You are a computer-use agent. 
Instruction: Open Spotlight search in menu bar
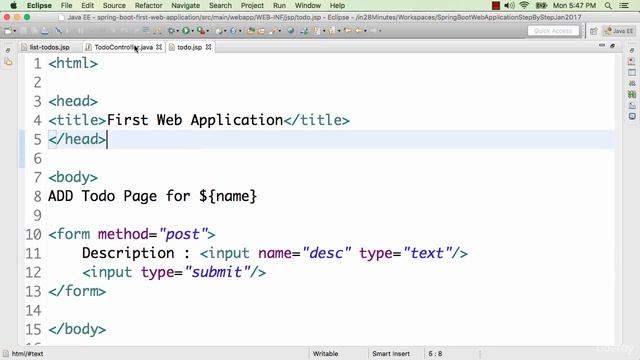[608, 6]
